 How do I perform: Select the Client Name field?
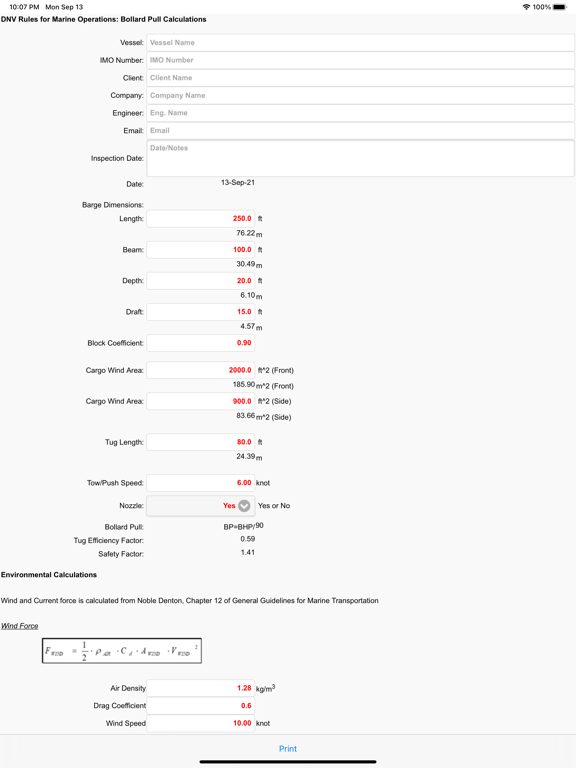(360, 78)
